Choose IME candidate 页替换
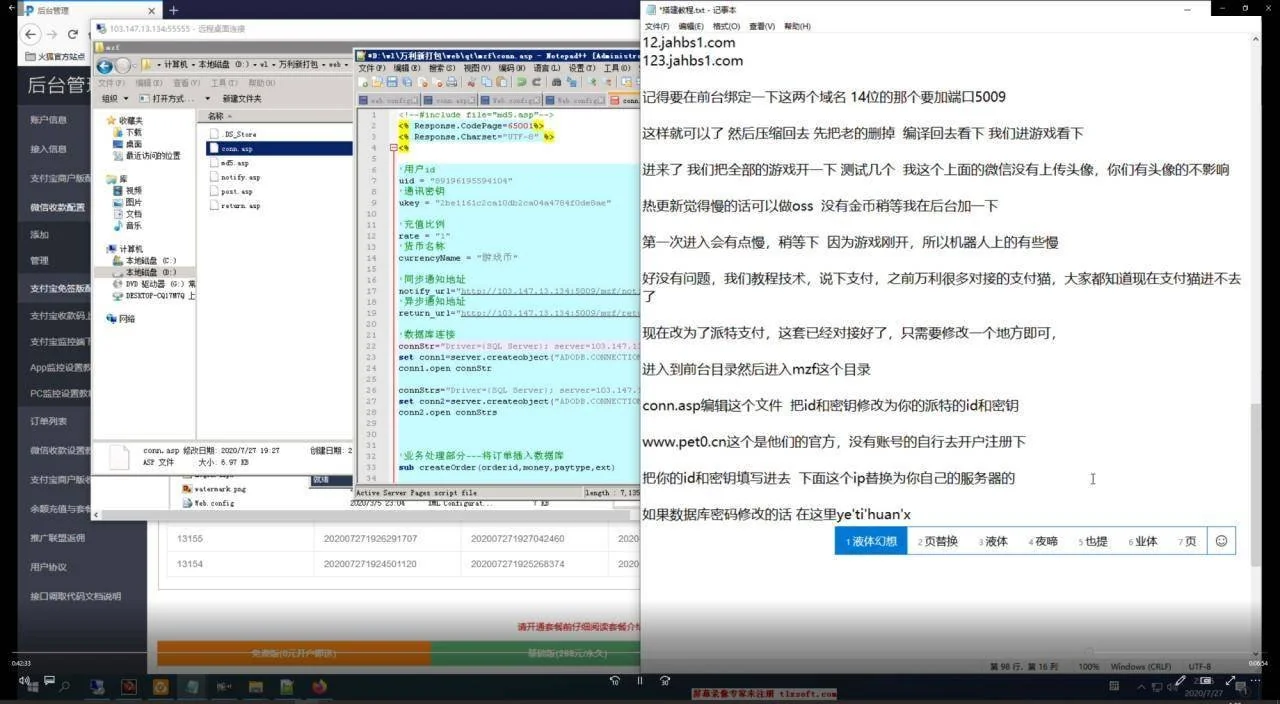This screenshot has width=1280, height=704. pyautogui.click(x=939, y=541)
